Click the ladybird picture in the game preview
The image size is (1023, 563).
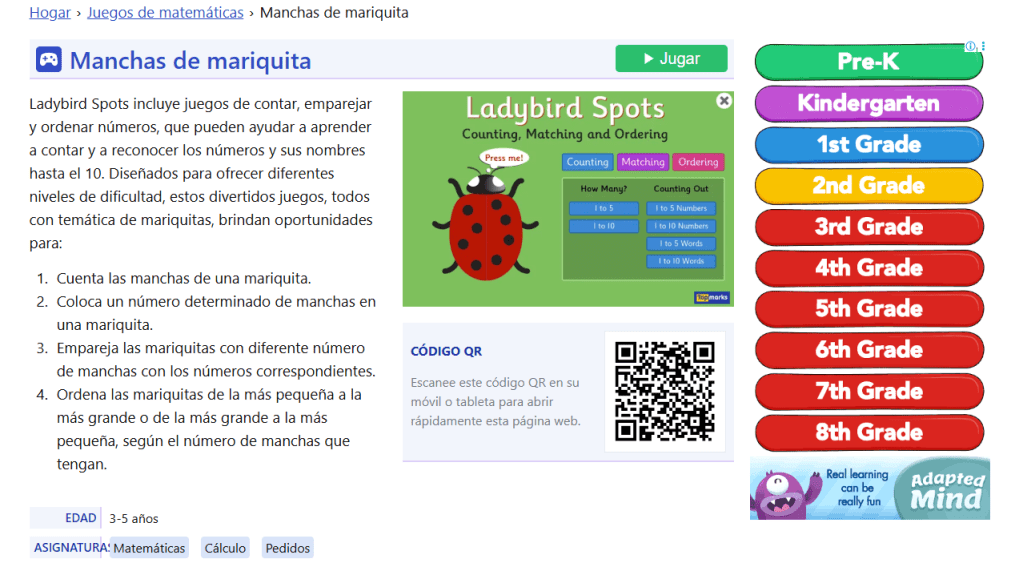click(489, 226)
